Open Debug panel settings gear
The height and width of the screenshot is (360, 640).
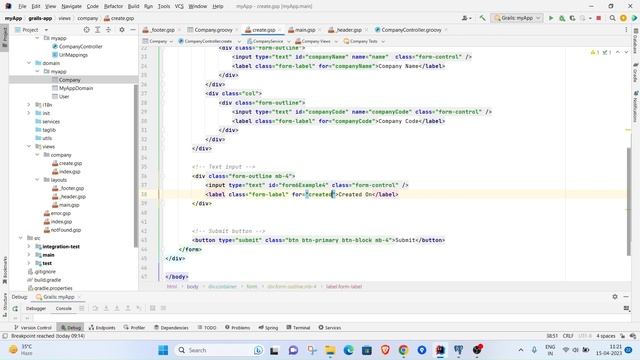coord(615,297)
